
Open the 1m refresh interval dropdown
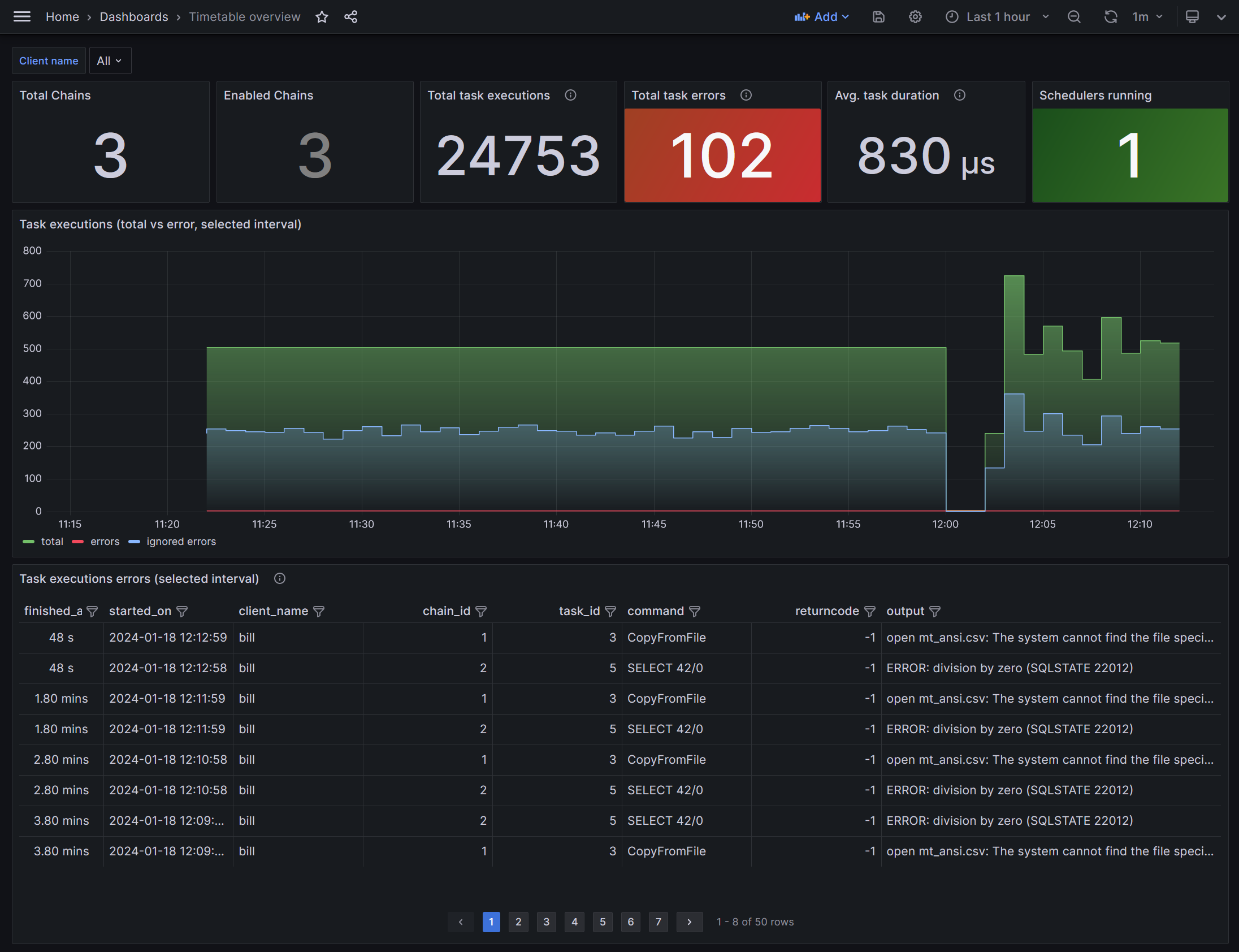click(x=1147, y=16)
